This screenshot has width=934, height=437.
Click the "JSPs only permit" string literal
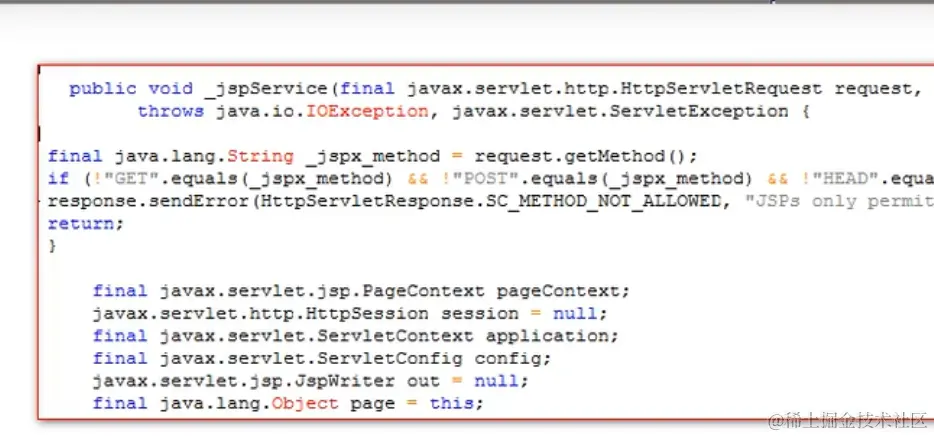pyautogui.click(x=839, y=201)
